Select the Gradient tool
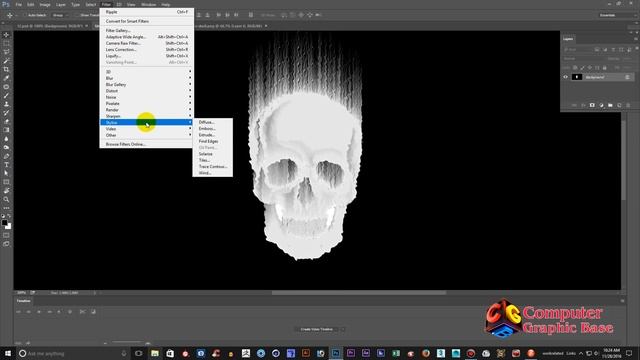Viewport: 640px width, 360px height. pyautogui.click(x=6, y=130)
